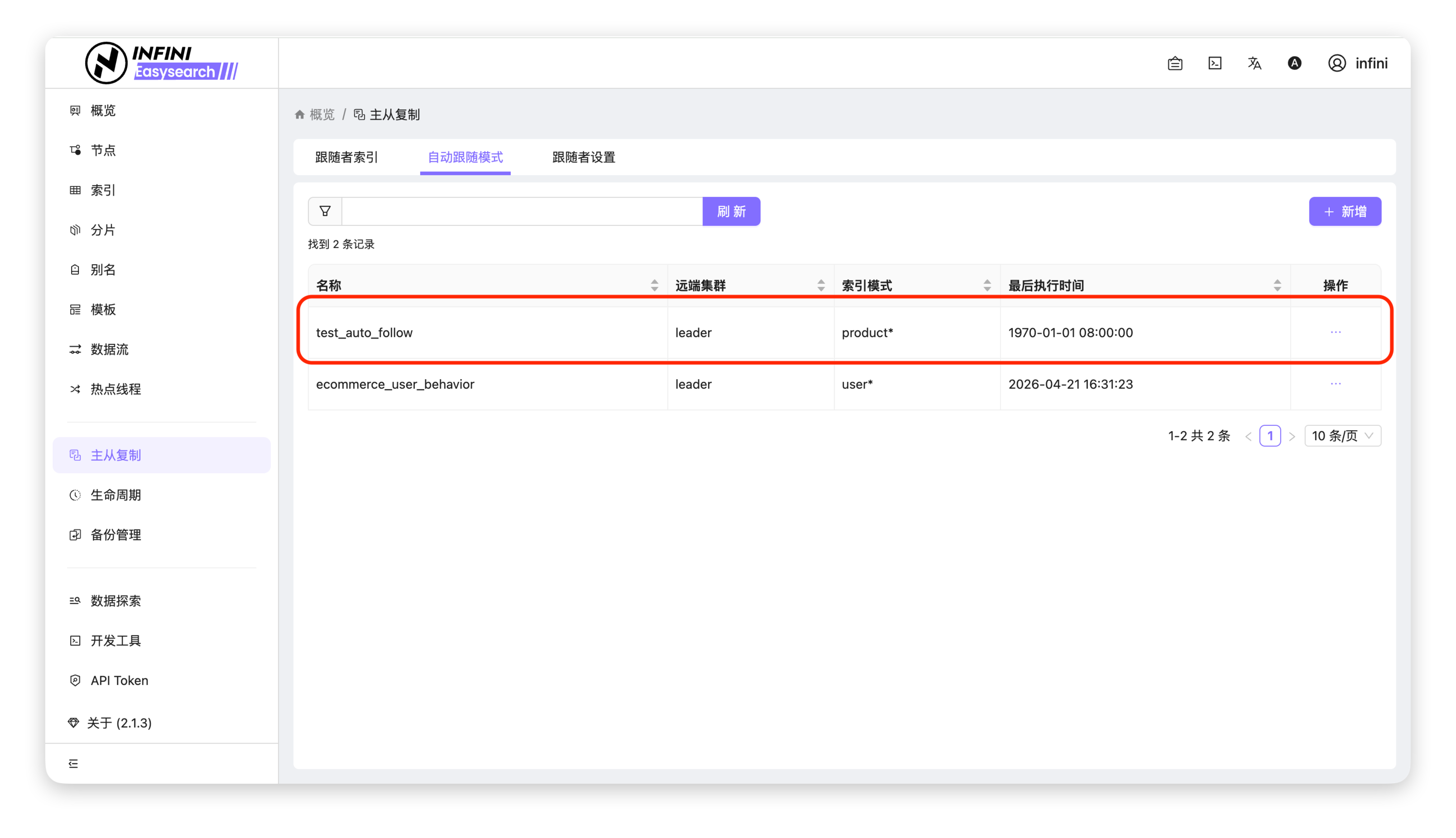Open 生命周期 in the sidebar

(116, 495)
